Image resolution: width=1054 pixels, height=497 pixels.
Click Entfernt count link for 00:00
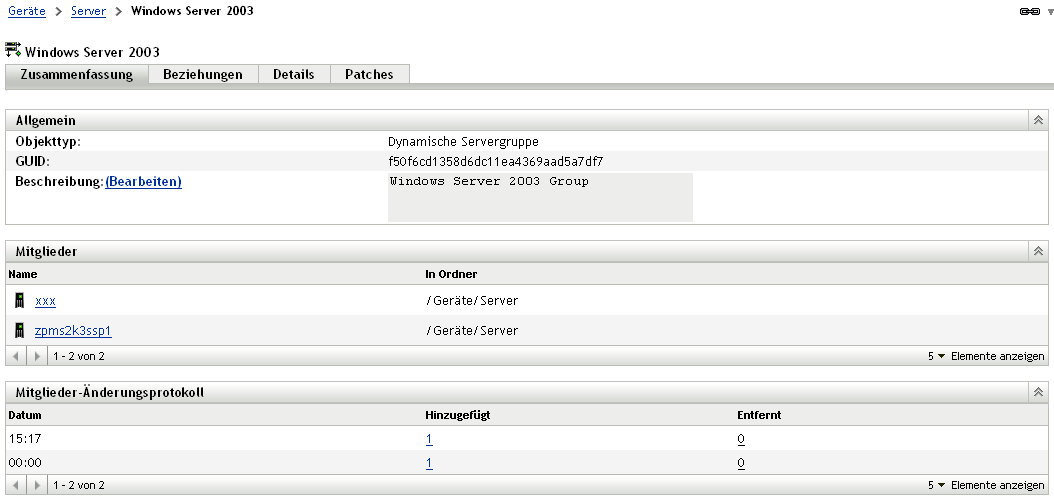tap(741, 463)
